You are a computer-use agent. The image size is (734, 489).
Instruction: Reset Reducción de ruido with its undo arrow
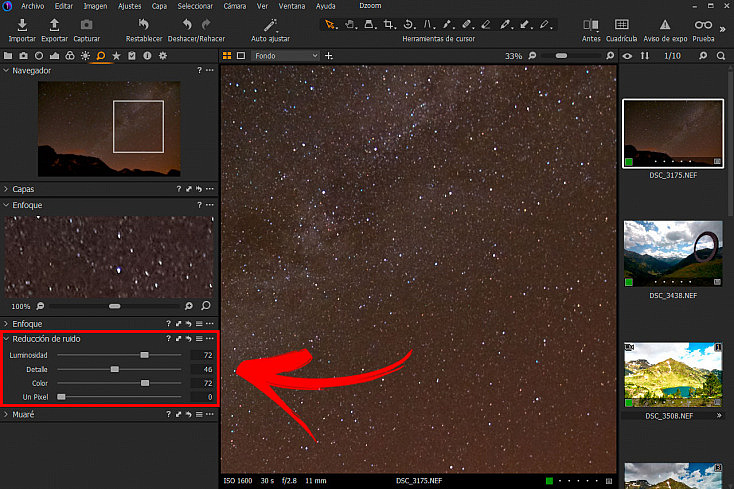coord(189,338)
